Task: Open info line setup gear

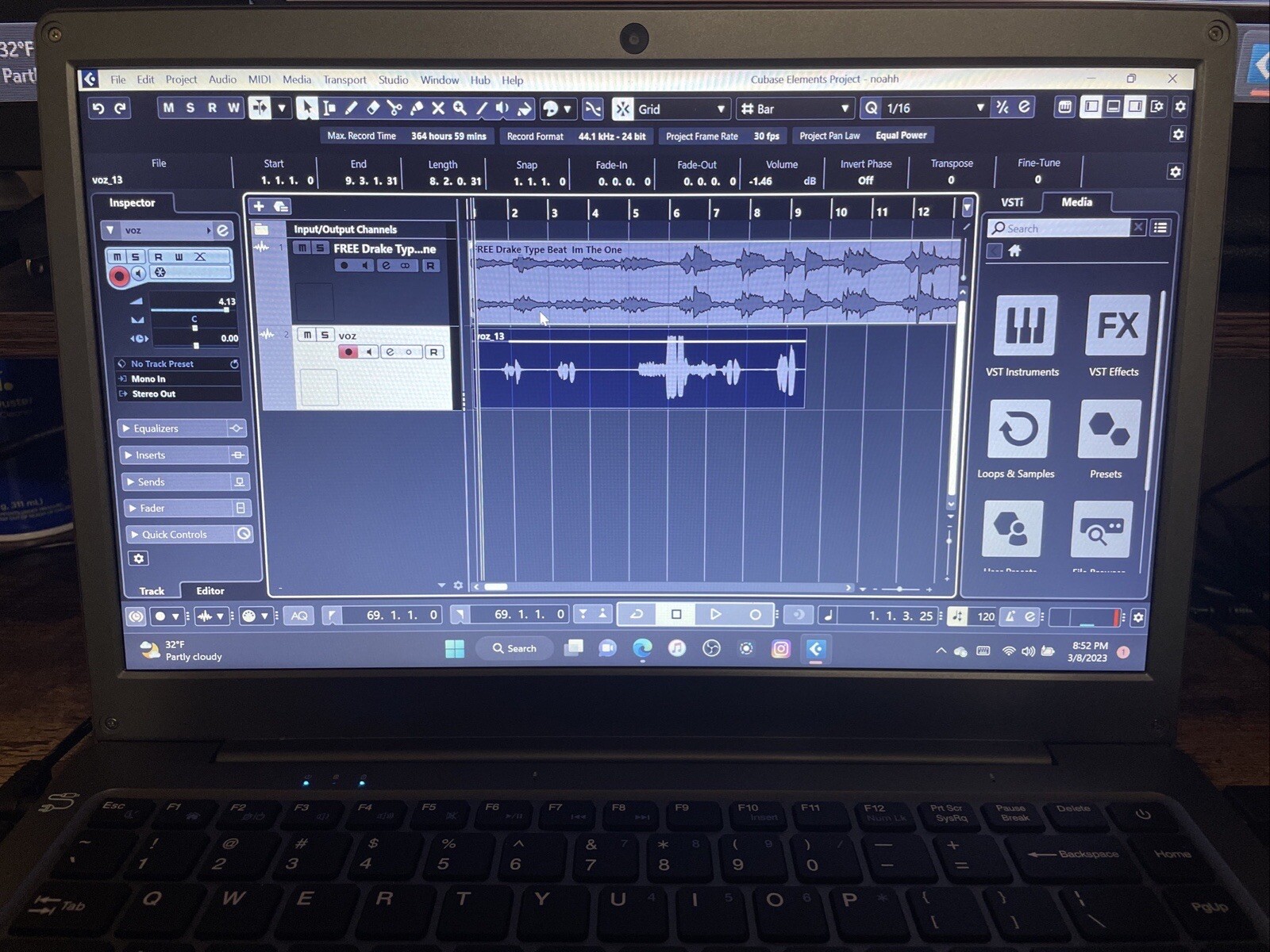Action: point(1175,171)
